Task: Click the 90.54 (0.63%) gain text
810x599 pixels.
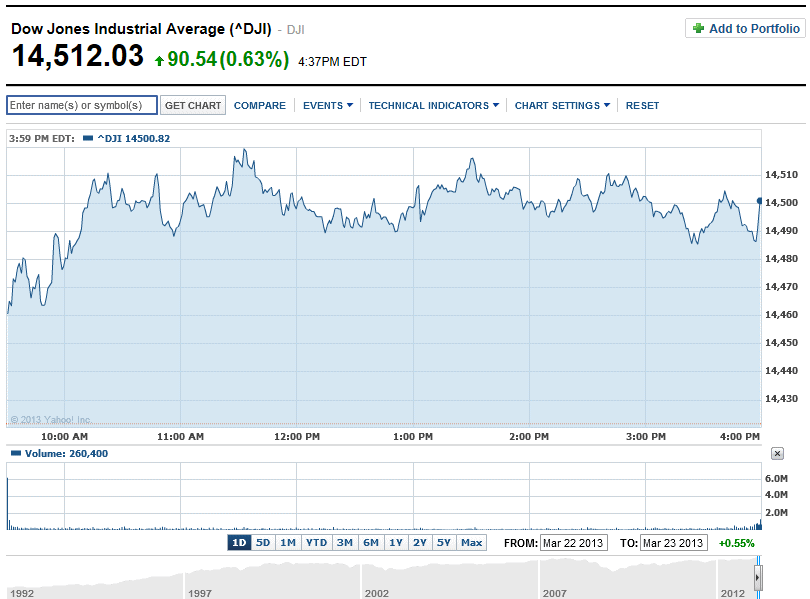Action: pos(228,59)
